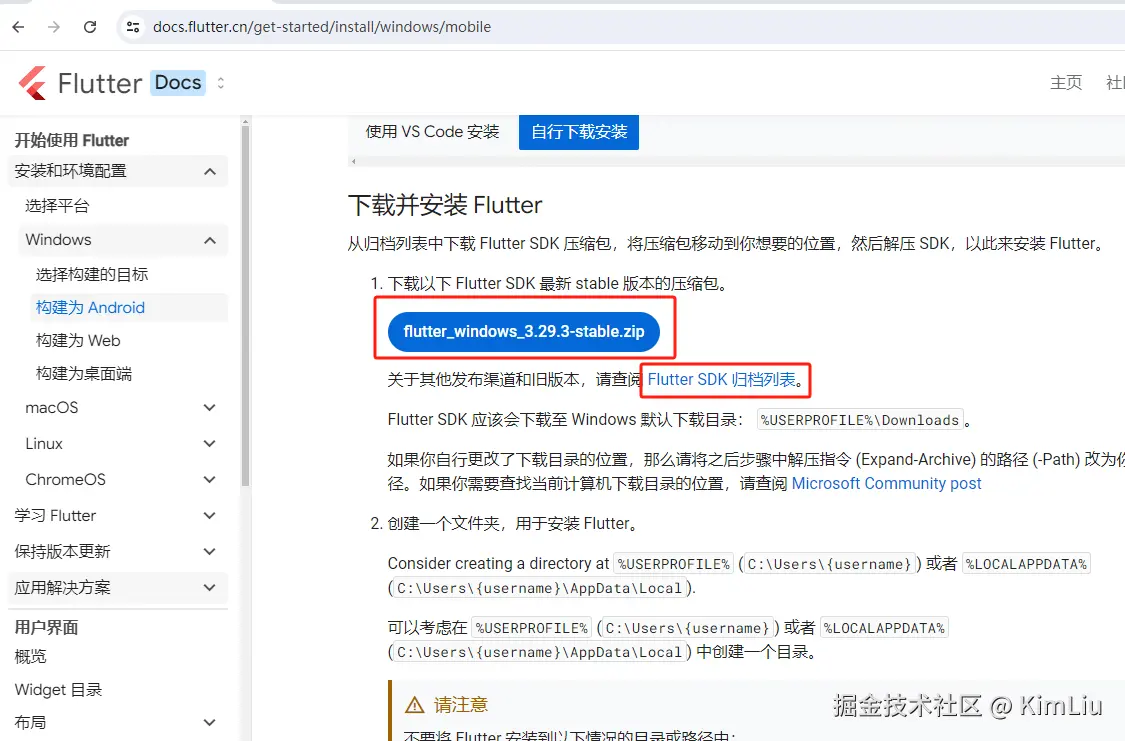Expand 布局 section chevron

coord(210,722)
